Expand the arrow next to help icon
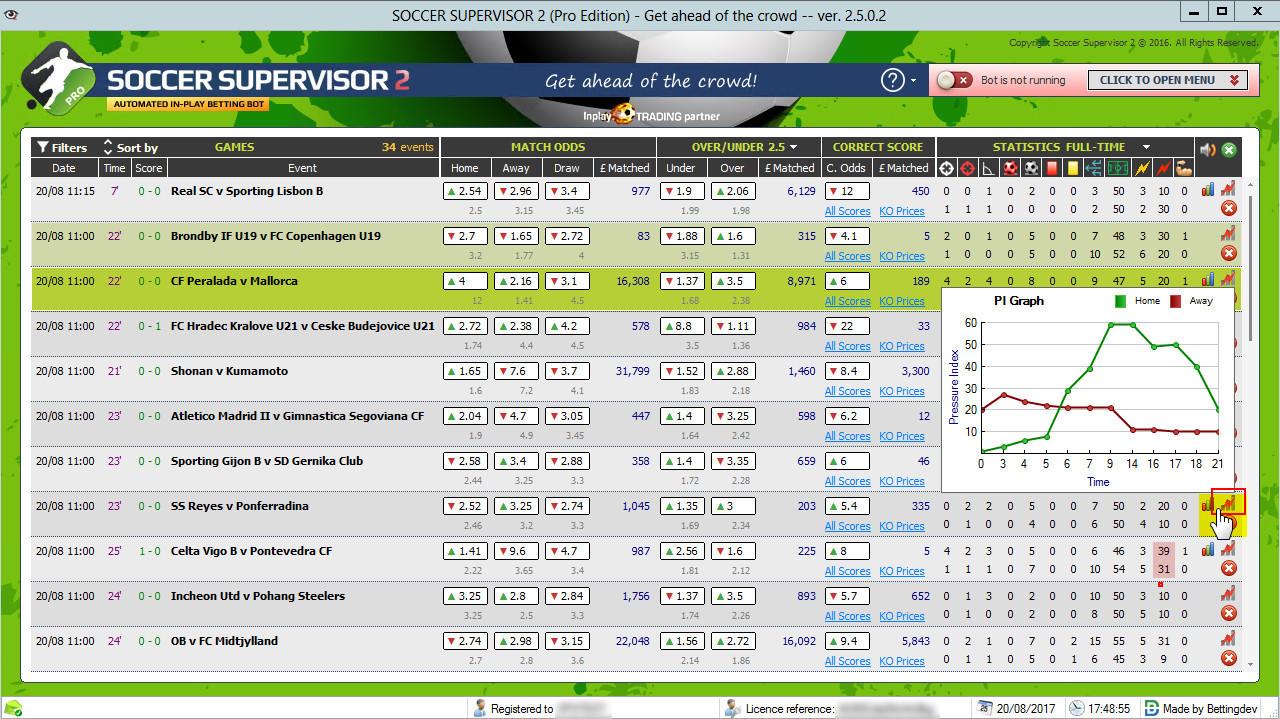1280x719 pixels. coord(913,81)
